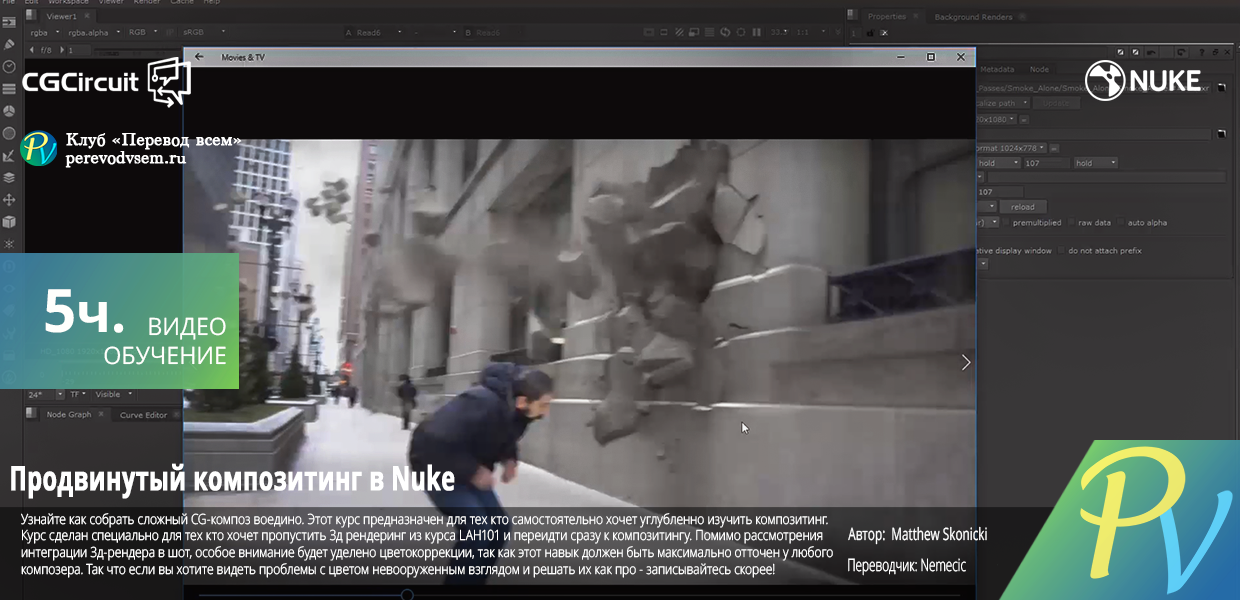This screenshot has height=600, width=1240.
Task: Click the Movies & TV seek slider knob
Action: [x=407, y=594]
